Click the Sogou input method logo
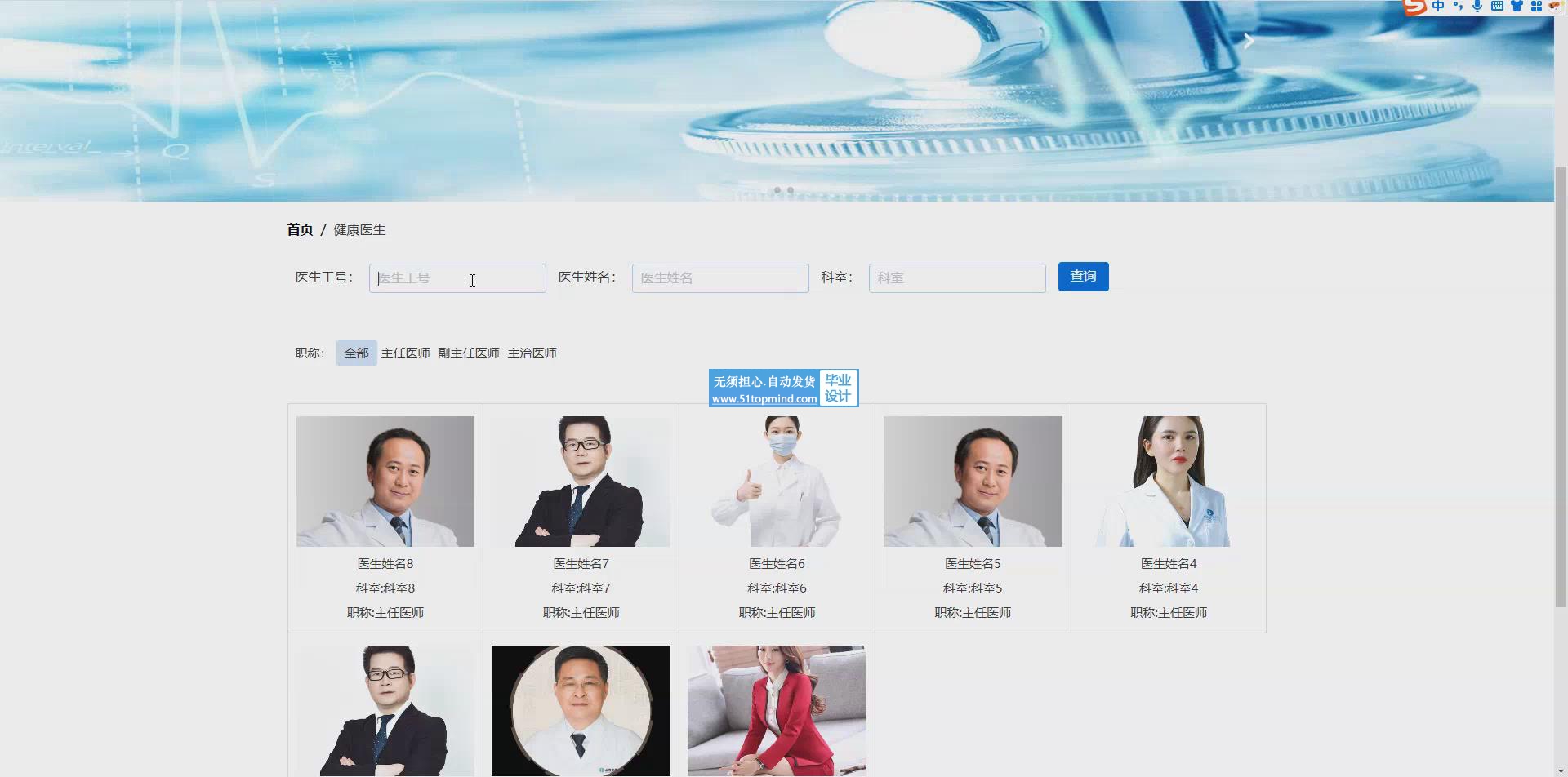The height and width of the screenshot is (777, 1568). click(x=1415, y=7)
